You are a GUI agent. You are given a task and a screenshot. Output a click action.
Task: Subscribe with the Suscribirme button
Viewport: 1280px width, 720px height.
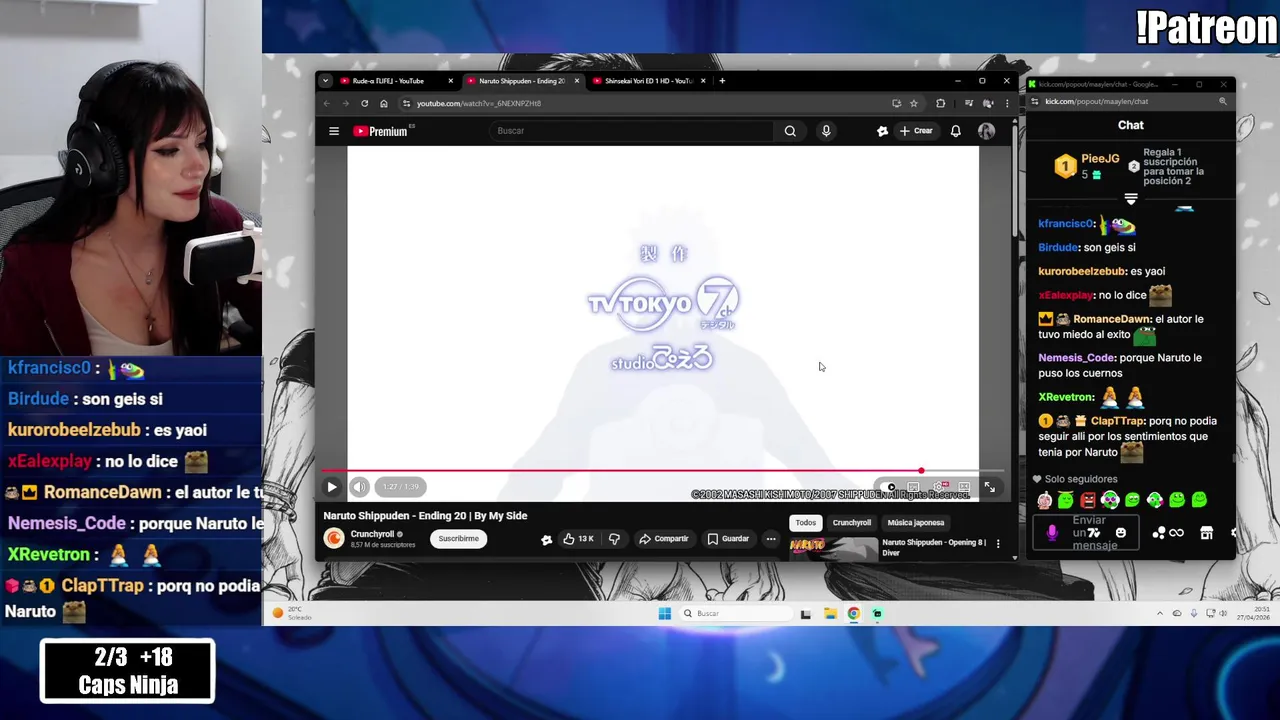pos(458,539)
